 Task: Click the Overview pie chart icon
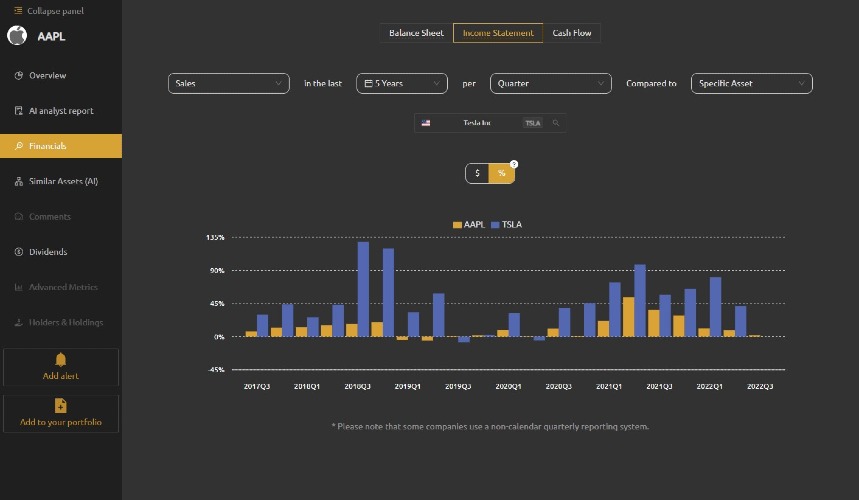[19, 76]
